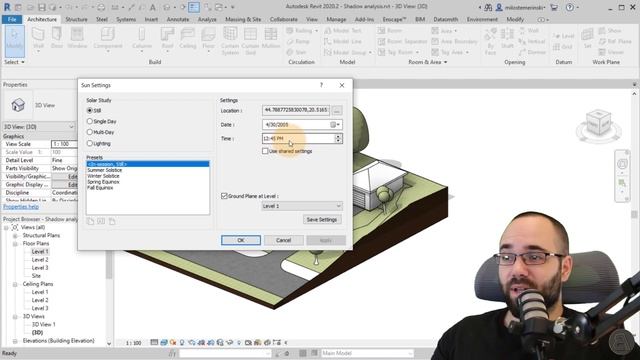Click the Model Line tool
Image resolution: width=640 pixels, height=360 pixels.
click(x=343, y=41)
